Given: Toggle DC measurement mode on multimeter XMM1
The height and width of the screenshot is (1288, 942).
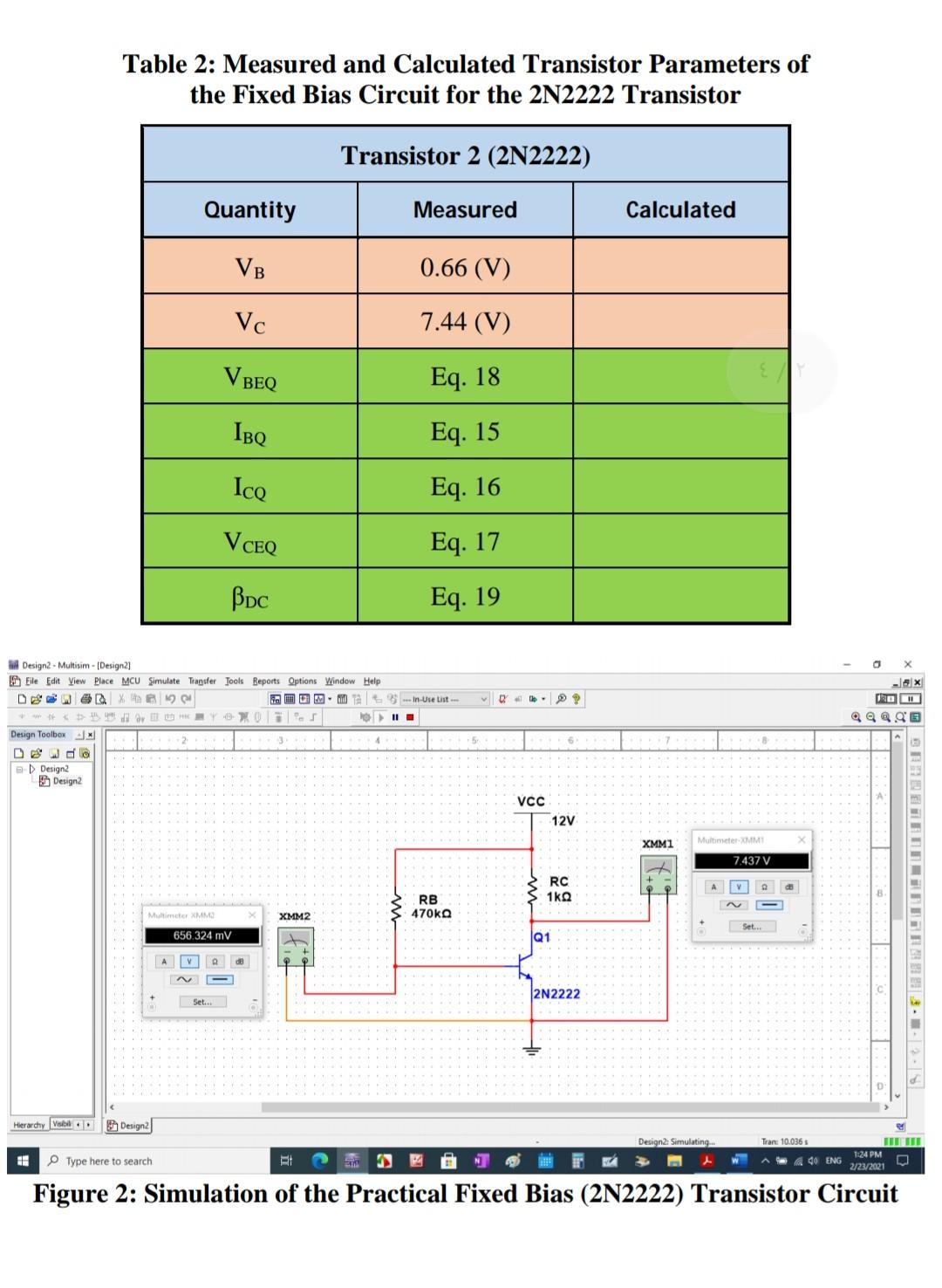Looking at the screenshot, I should click(770, 905).
